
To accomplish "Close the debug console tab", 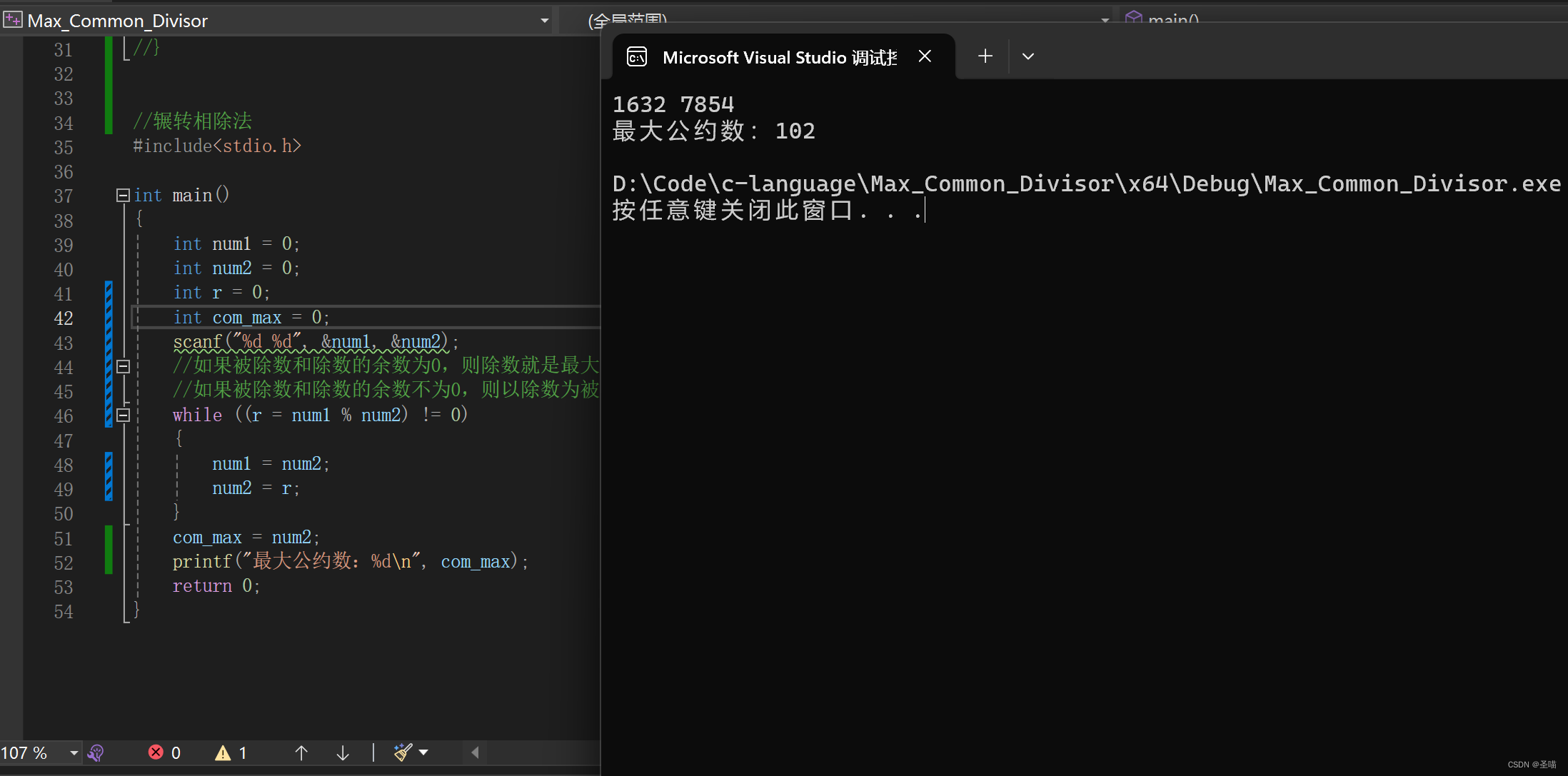I will (925, 56).
